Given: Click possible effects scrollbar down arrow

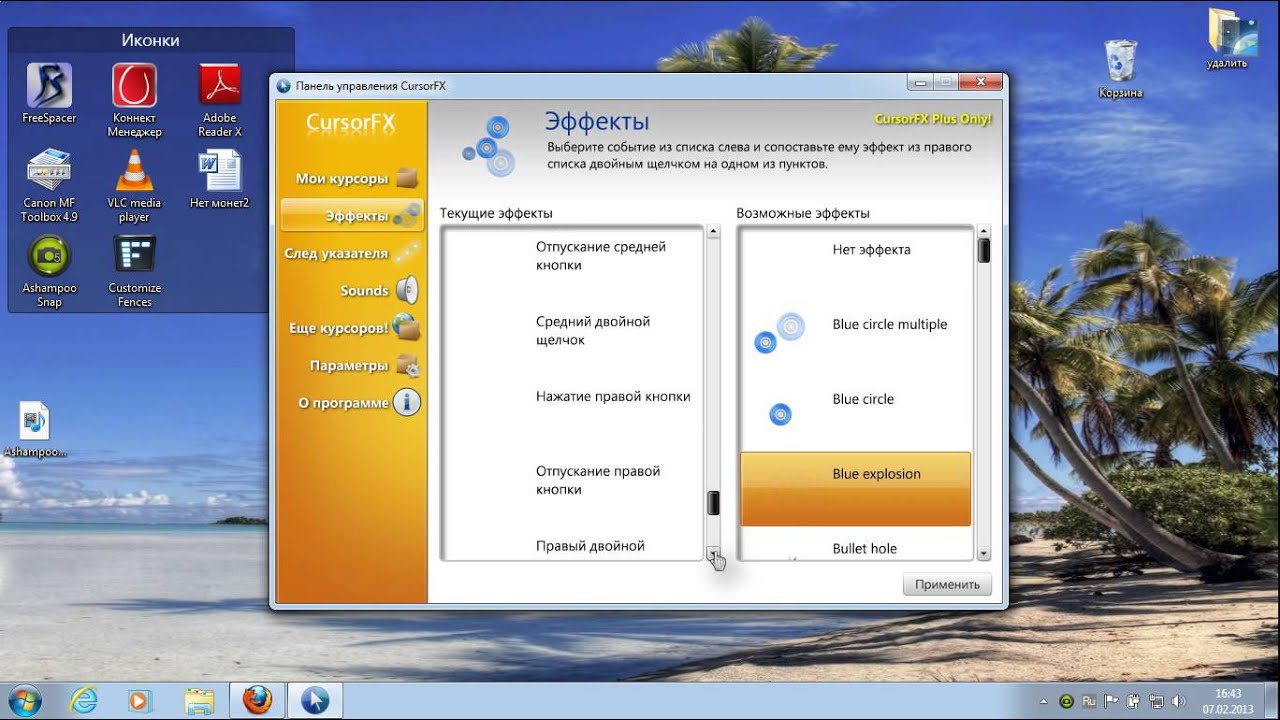Looking at the screenshot, I should tap(983, 553).
